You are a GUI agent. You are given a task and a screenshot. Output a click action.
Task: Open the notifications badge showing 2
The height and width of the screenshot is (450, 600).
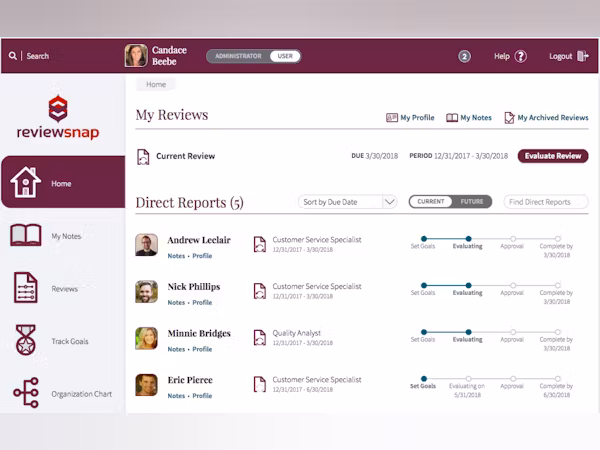coord(464,56)
